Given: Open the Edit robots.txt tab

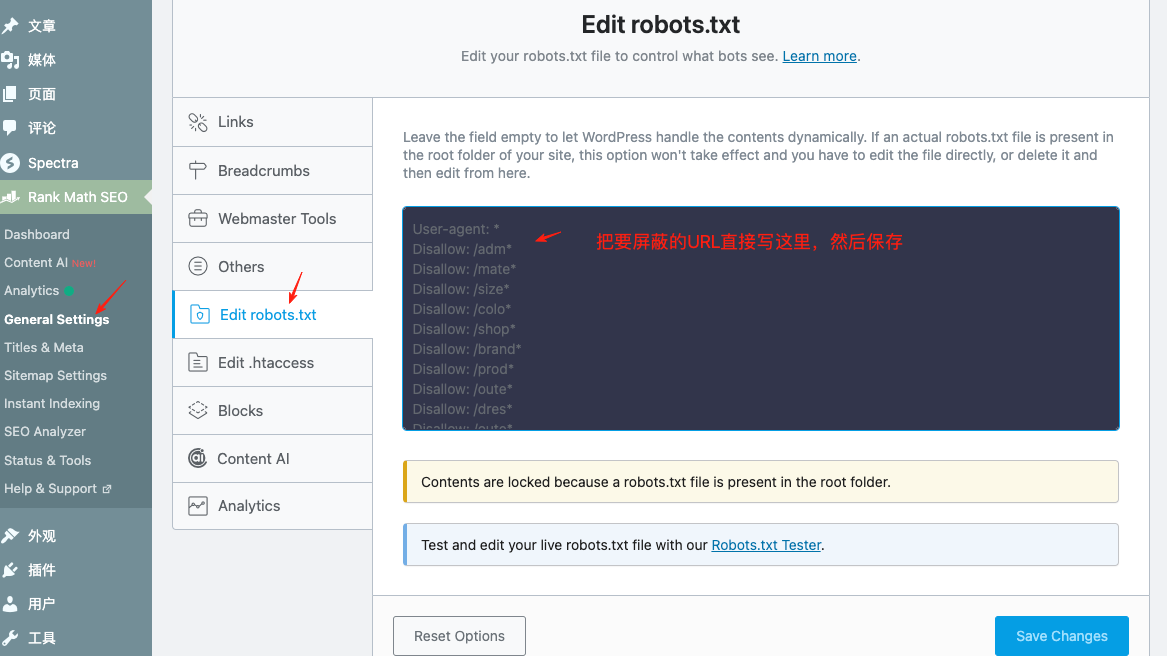Looking at the screenshot, I should pyautogui.click(x=268, y=315).
